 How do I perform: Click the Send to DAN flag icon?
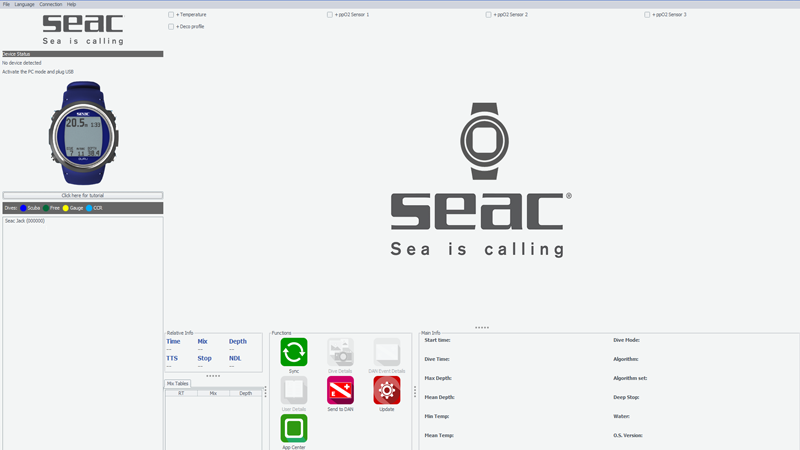pos(340,390)
